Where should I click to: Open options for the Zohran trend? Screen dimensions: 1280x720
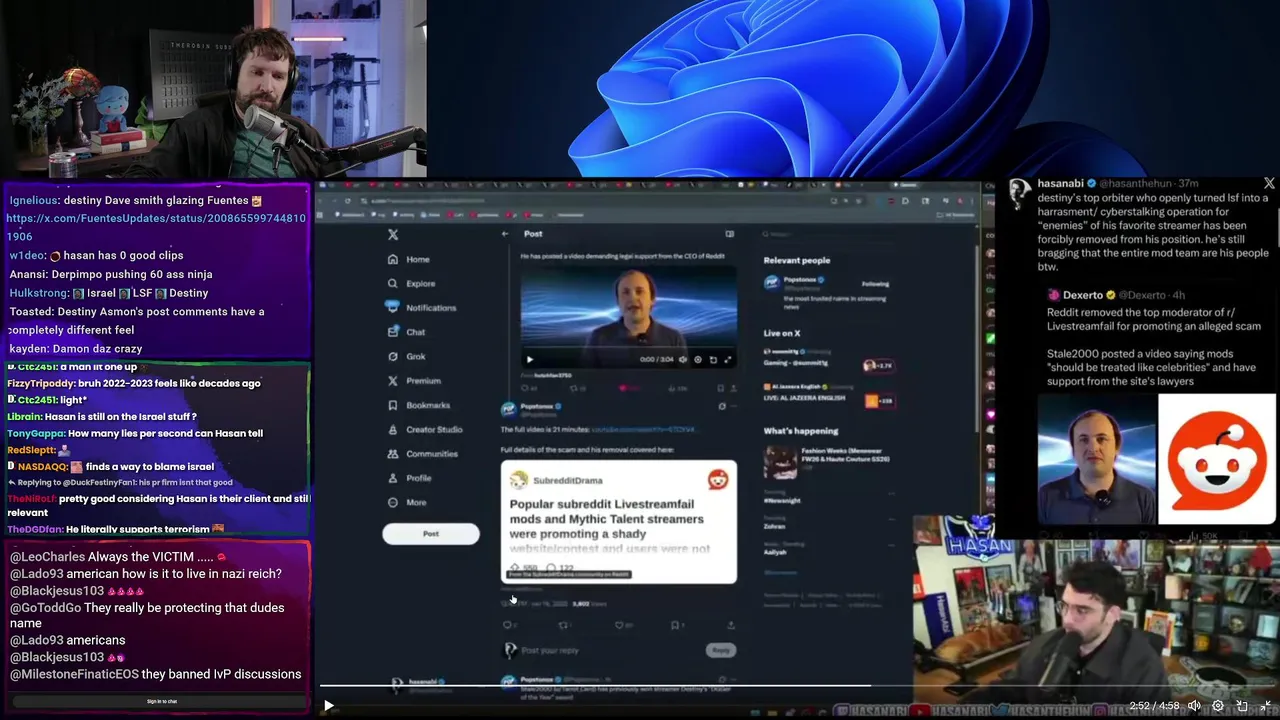891,518
